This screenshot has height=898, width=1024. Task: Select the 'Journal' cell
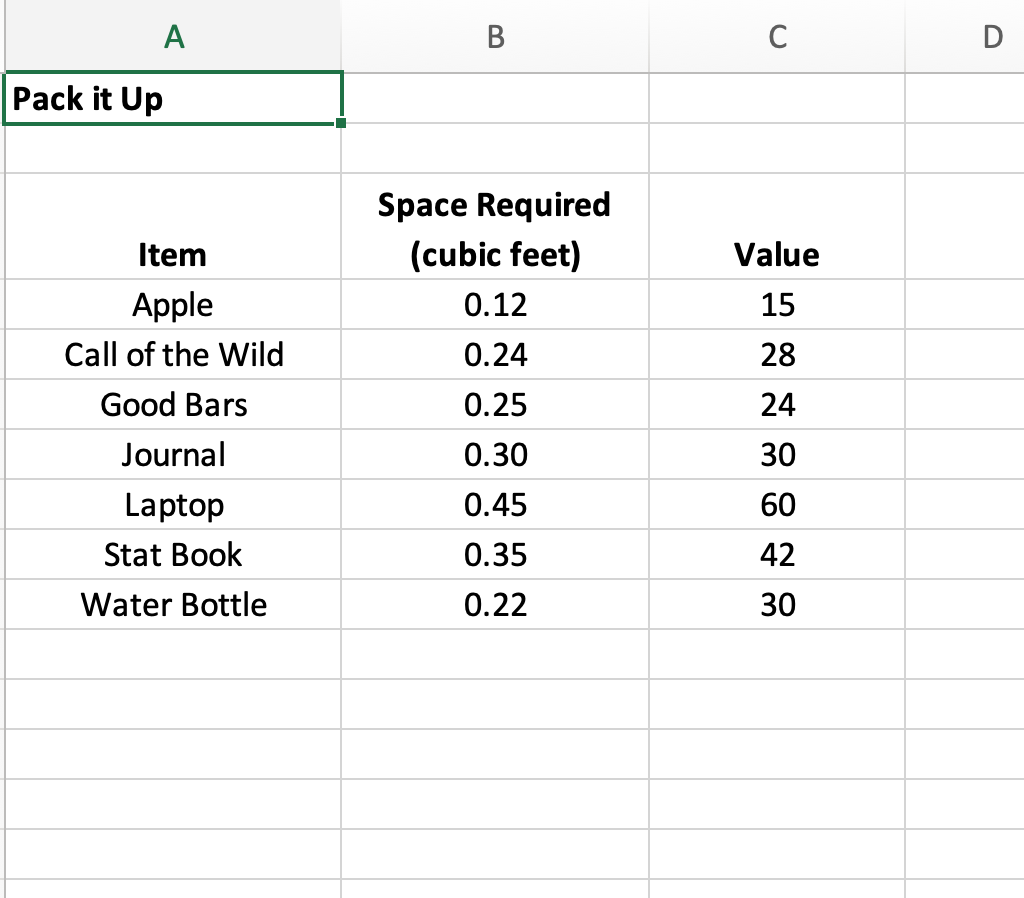click(x=173, y=455)
